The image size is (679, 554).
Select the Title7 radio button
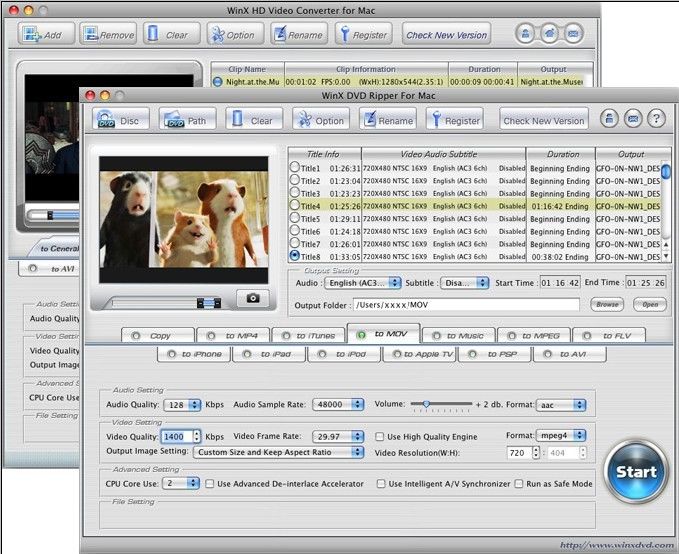point(295,243)
